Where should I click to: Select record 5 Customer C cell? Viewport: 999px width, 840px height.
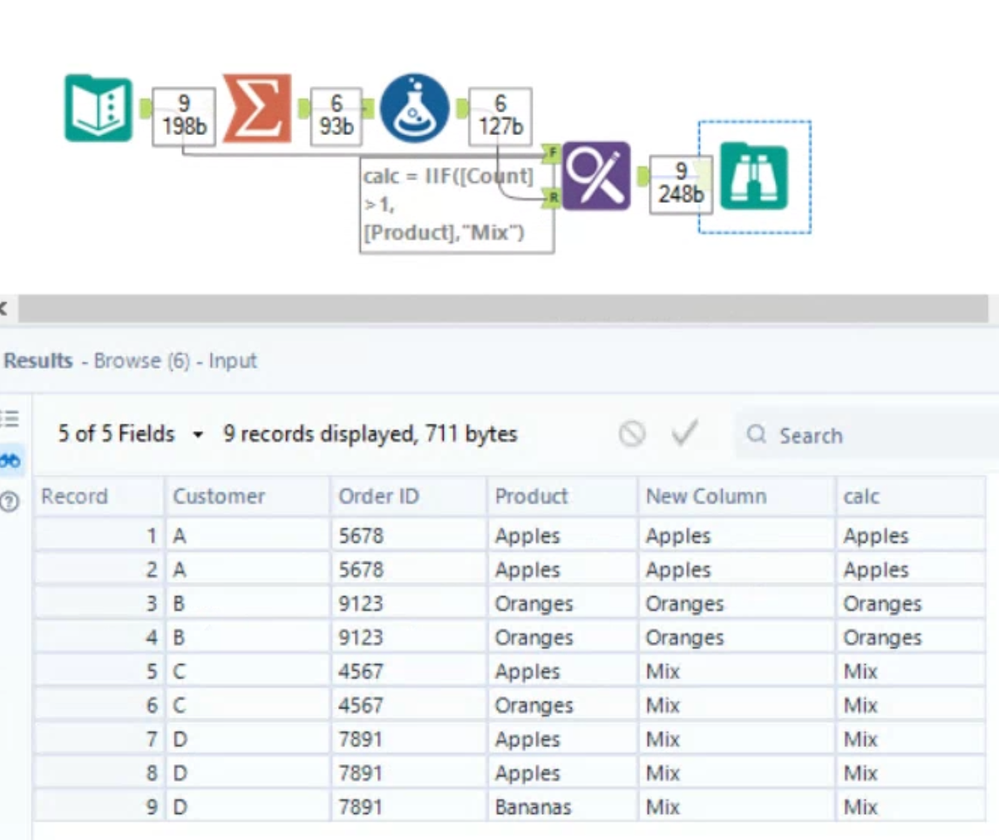(248, 671)
